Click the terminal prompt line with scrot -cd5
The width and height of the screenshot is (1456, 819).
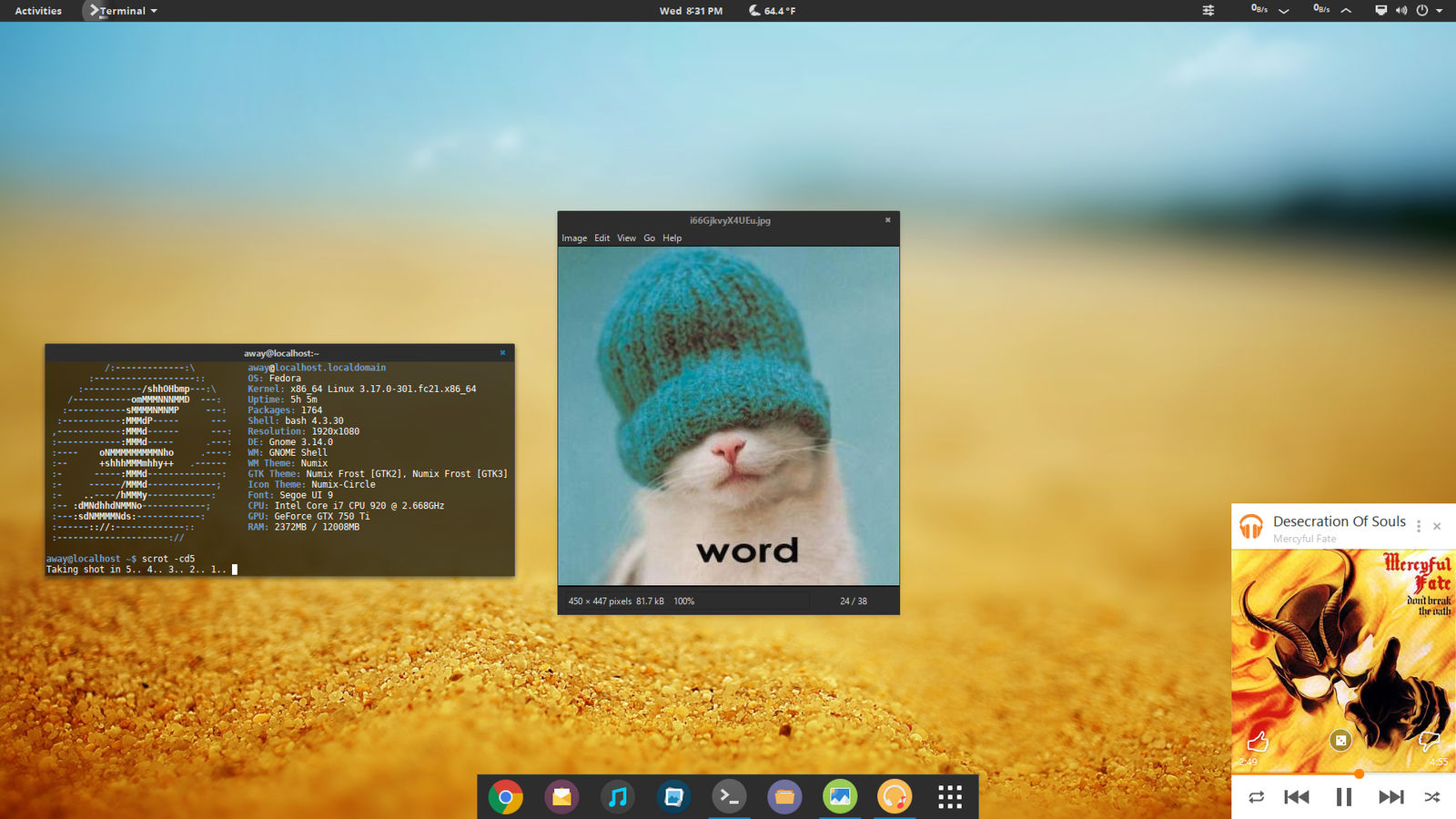tap(121, 559)
